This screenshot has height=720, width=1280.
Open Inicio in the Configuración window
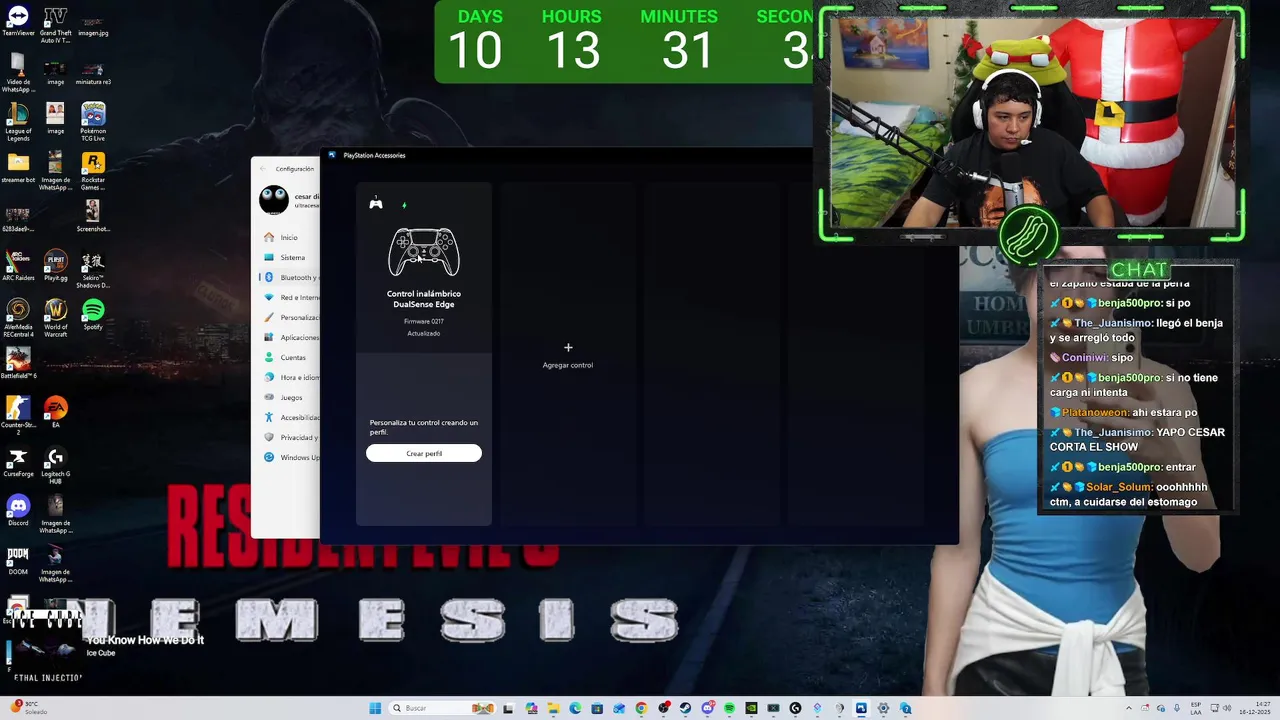click(x=288, y=237)
